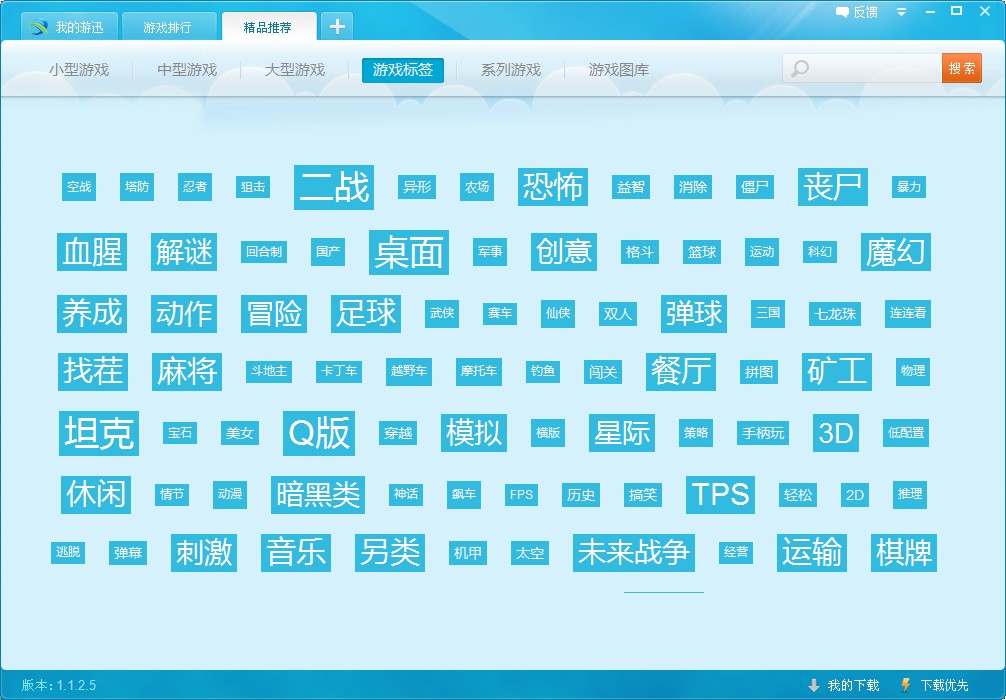Open the 运输 tag
Screen dimensions: 1006x700
(812, 552)
